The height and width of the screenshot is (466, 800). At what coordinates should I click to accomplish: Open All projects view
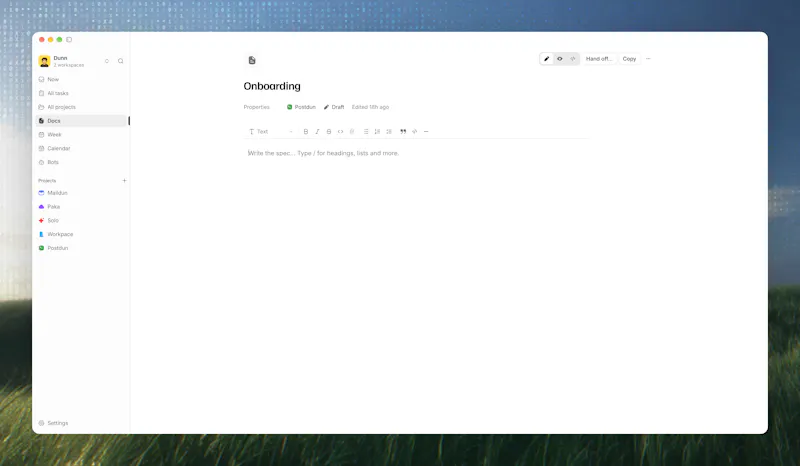pos(81,107)
